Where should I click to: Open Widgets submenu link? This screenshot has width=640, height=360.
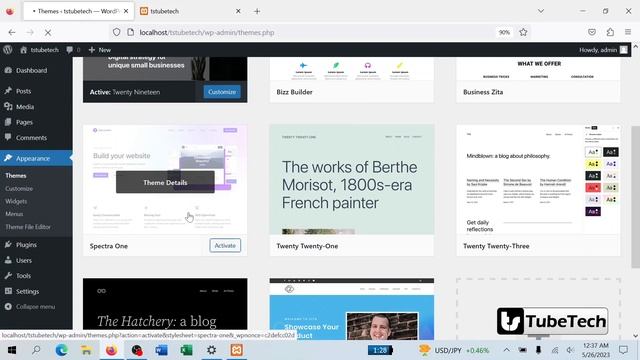[16, 201]
